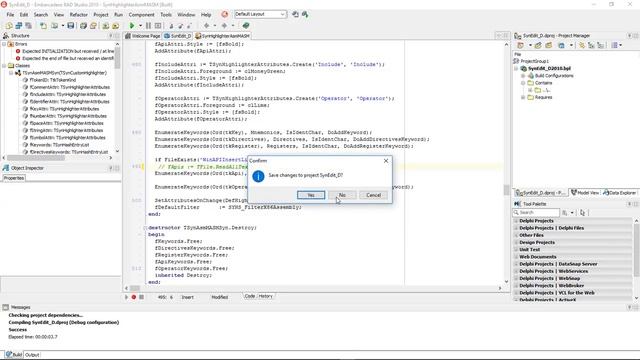Switch to the Data Explorer tab
The image size is (640, 360).
coord(619,193)
